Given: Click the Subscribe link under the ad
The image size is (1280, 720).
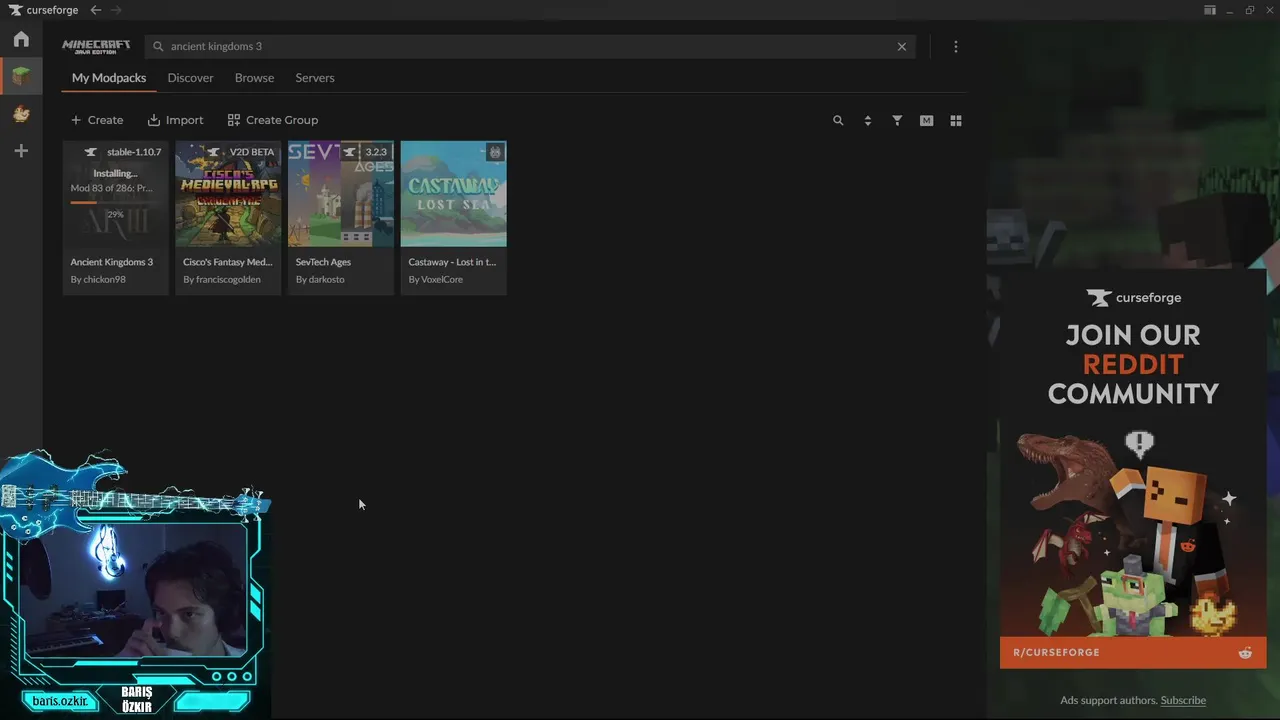Looking at the screenshot, I should click(1183, 700).
